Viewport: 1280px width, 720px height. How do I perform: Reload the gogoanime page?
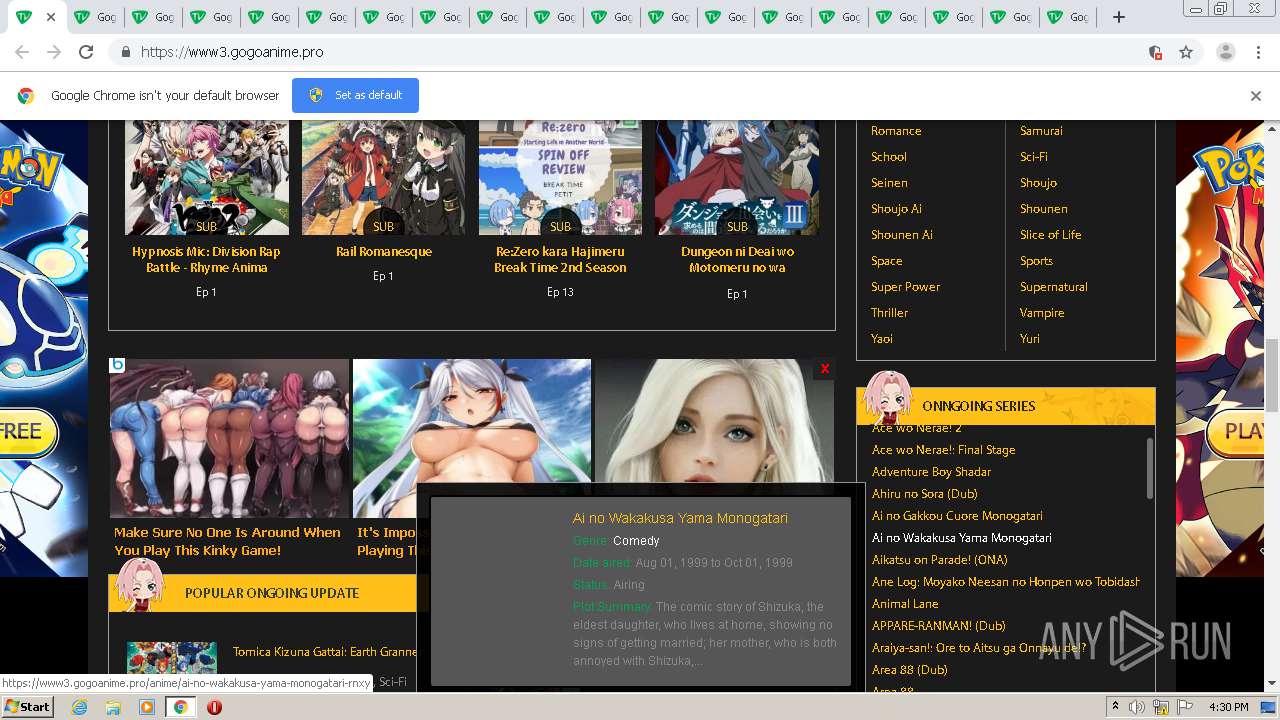86,52
